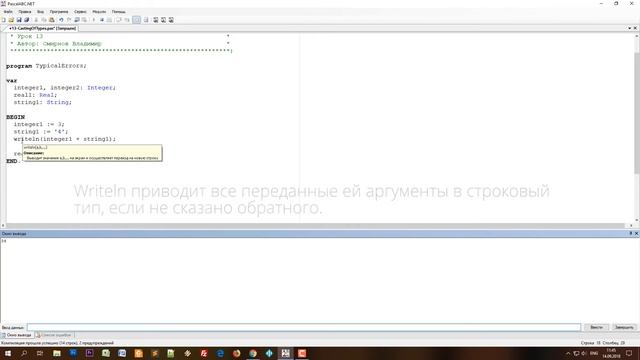This screenshot has height=360, width=640.
Task: Open Microsoft Edge from the taskbar
Action: (220, 353)
